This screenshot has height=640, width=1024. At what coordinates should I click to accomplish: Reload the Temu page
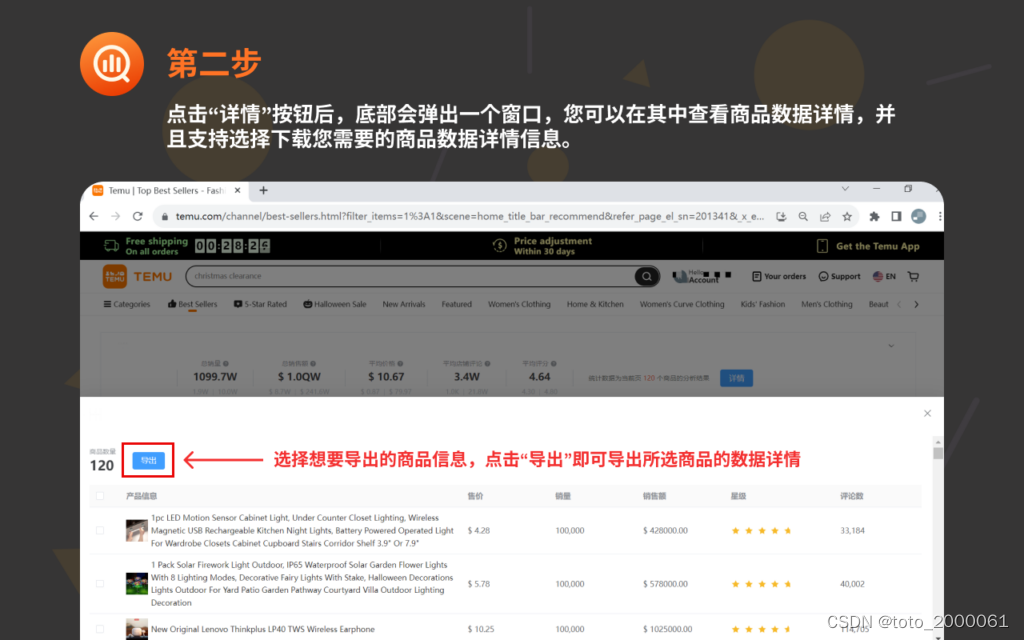(x=137, y=216)
